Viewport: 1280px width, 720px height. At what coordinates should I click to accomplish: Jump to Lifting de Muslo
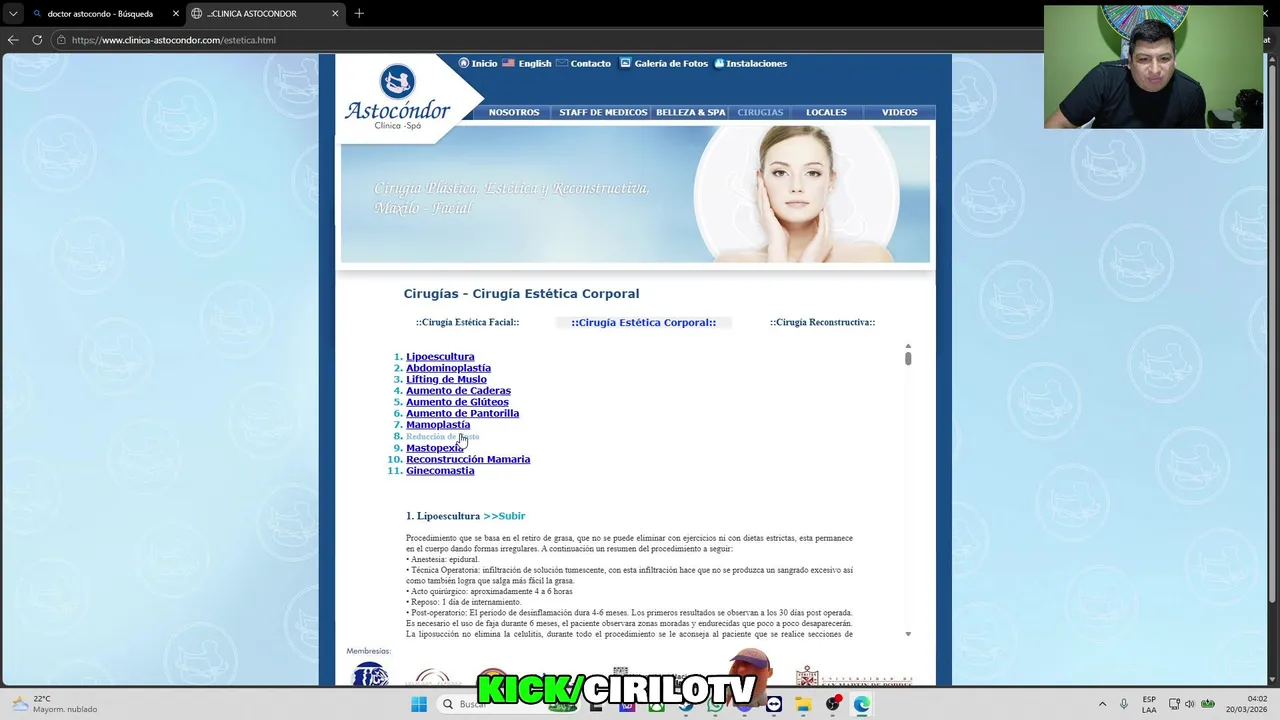[446, 379]
